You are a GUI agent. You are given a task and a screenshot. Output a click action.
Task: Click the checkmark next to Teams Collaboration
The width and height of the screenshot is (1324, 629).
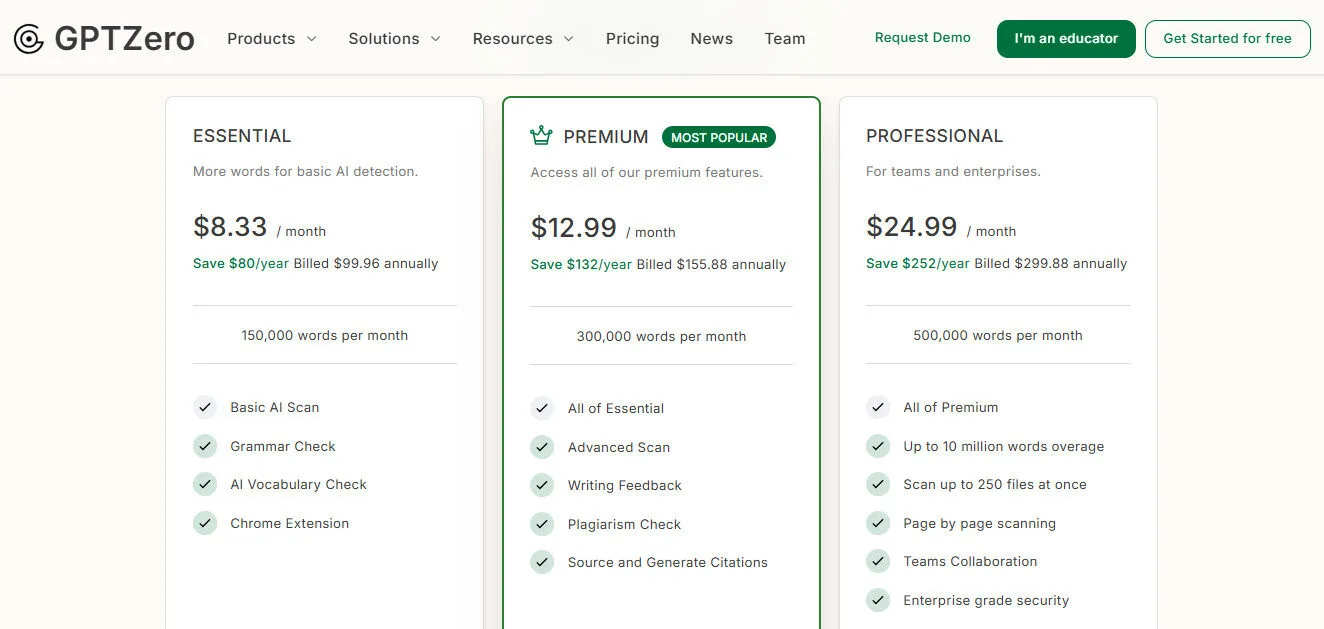[x=878, y=561]
